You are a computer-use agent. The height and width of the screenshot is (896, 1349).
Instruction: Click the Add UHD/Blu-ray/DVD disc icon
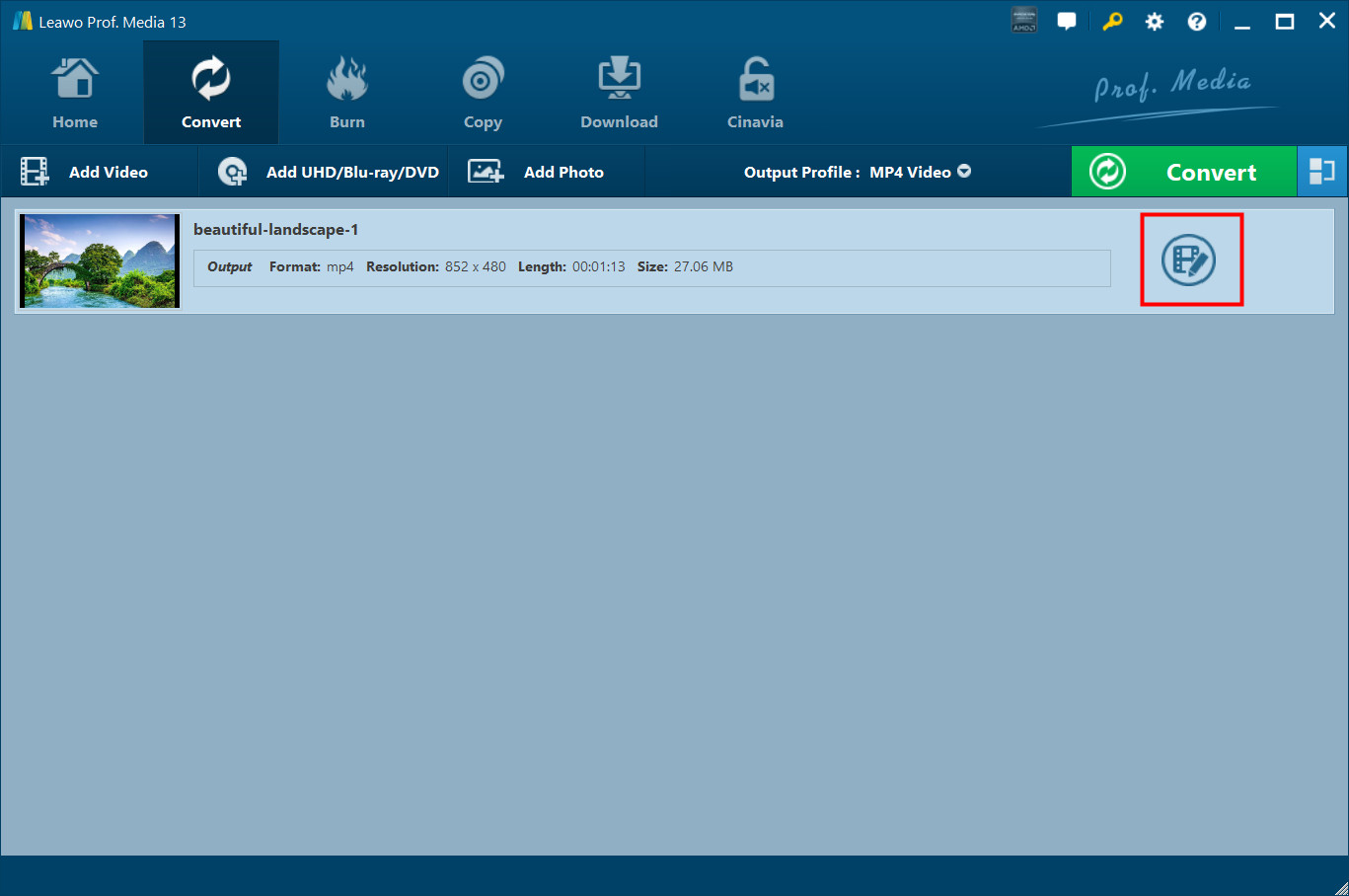click(x=232, y=172)
